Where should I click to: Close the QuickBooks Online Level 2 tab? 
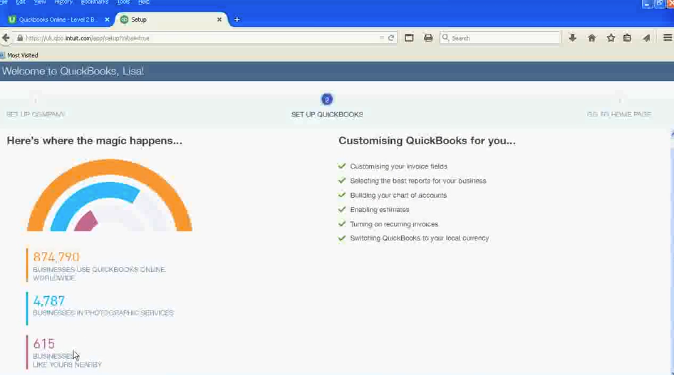coord(107,19)
